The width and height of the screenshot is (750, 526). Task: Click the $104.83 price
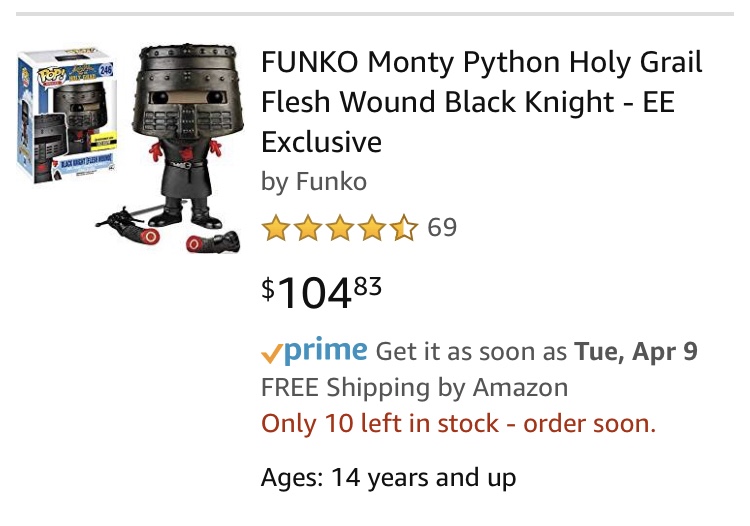pyautogui.click(x=322, y=292)
